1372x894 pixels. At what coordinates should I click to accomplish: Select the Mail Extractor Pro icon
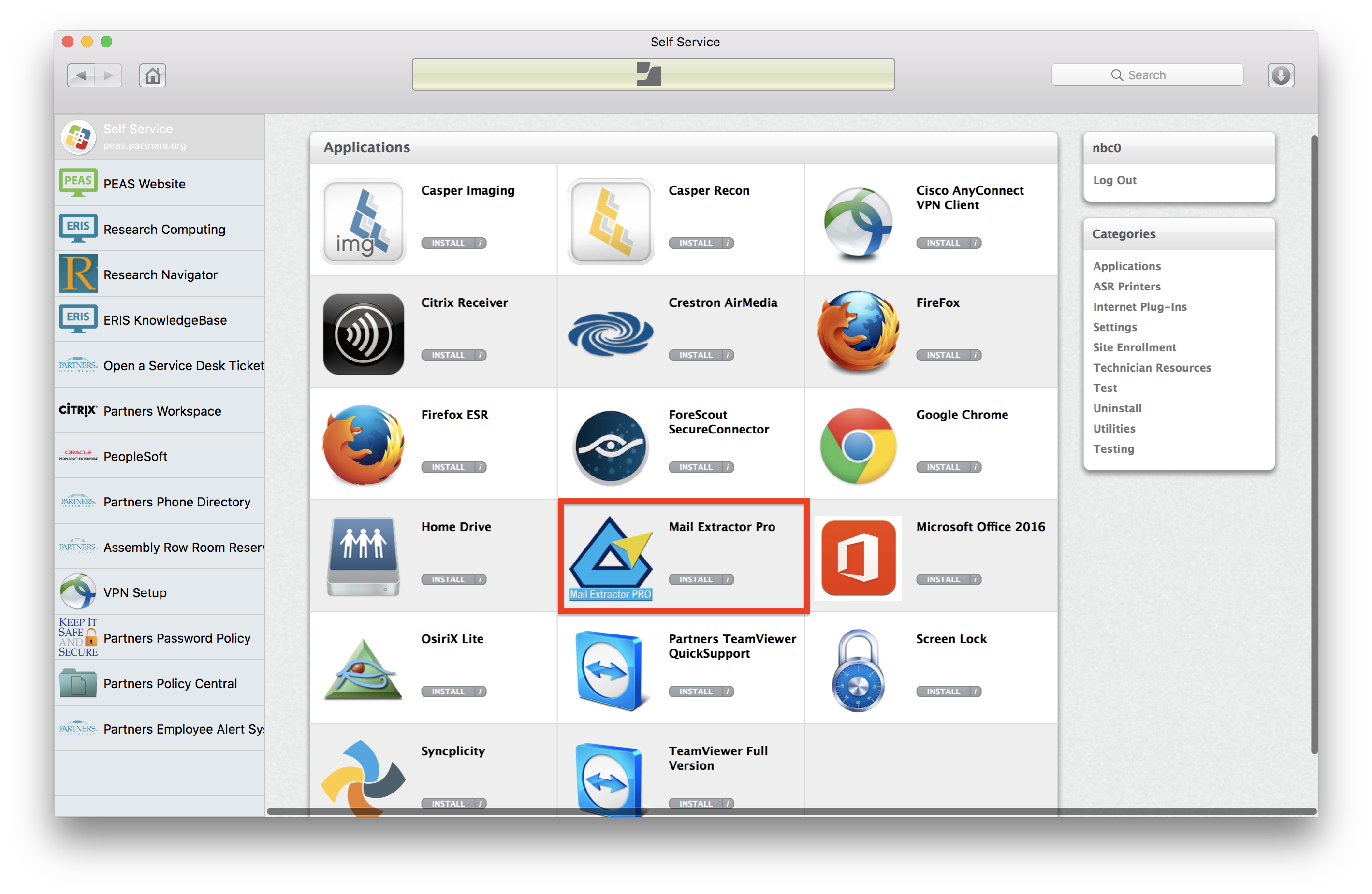click(x=611, y=558)
